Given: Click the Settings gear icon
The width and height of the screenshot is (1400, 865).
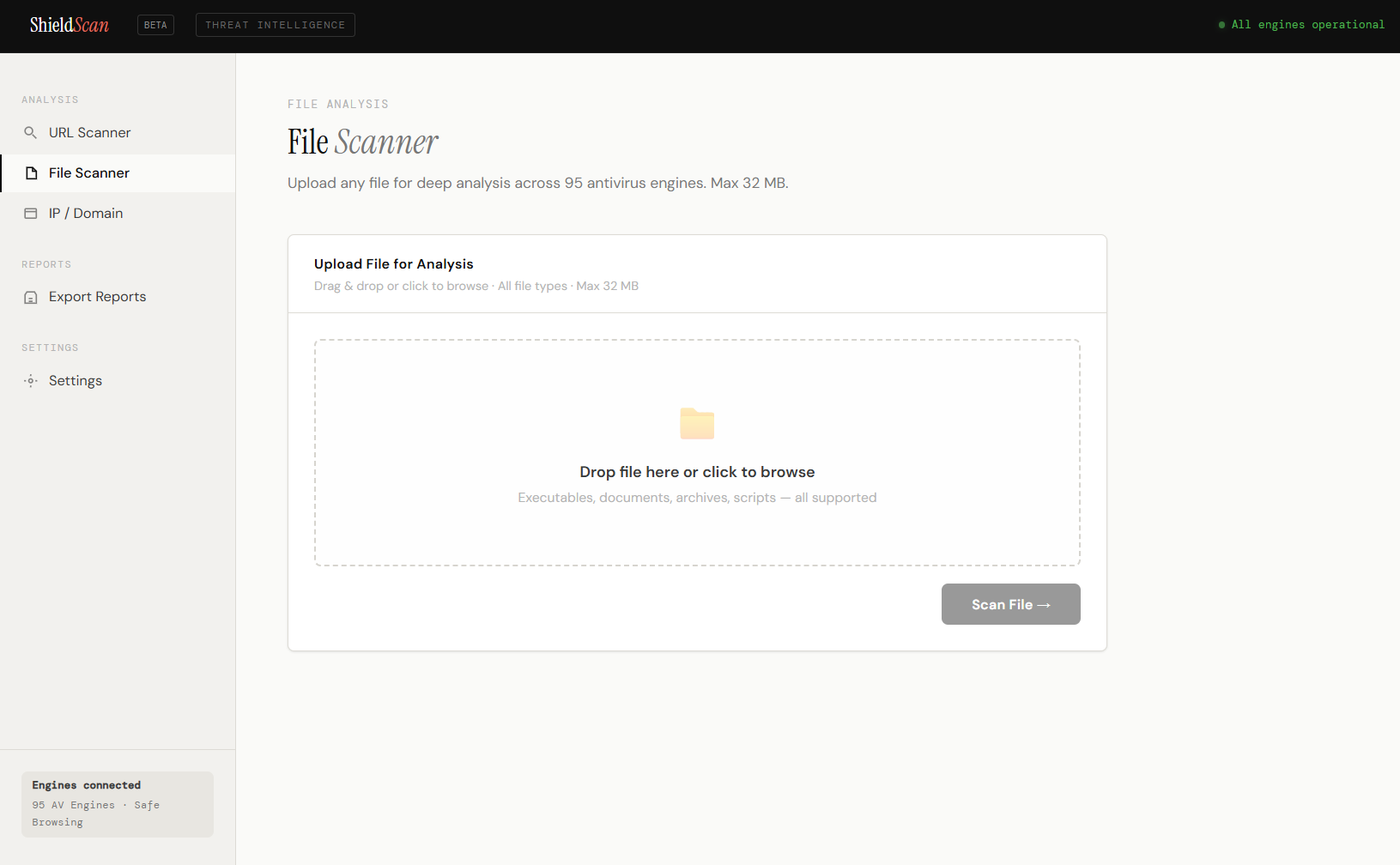Looking at the screenshot, I should pyautogui.click(x=31, y=381).
